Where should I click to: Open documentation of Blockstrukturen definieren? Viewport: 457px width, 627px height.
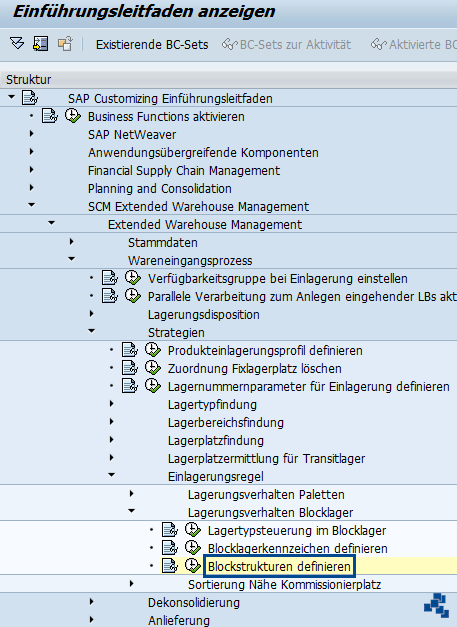[170, 566]
